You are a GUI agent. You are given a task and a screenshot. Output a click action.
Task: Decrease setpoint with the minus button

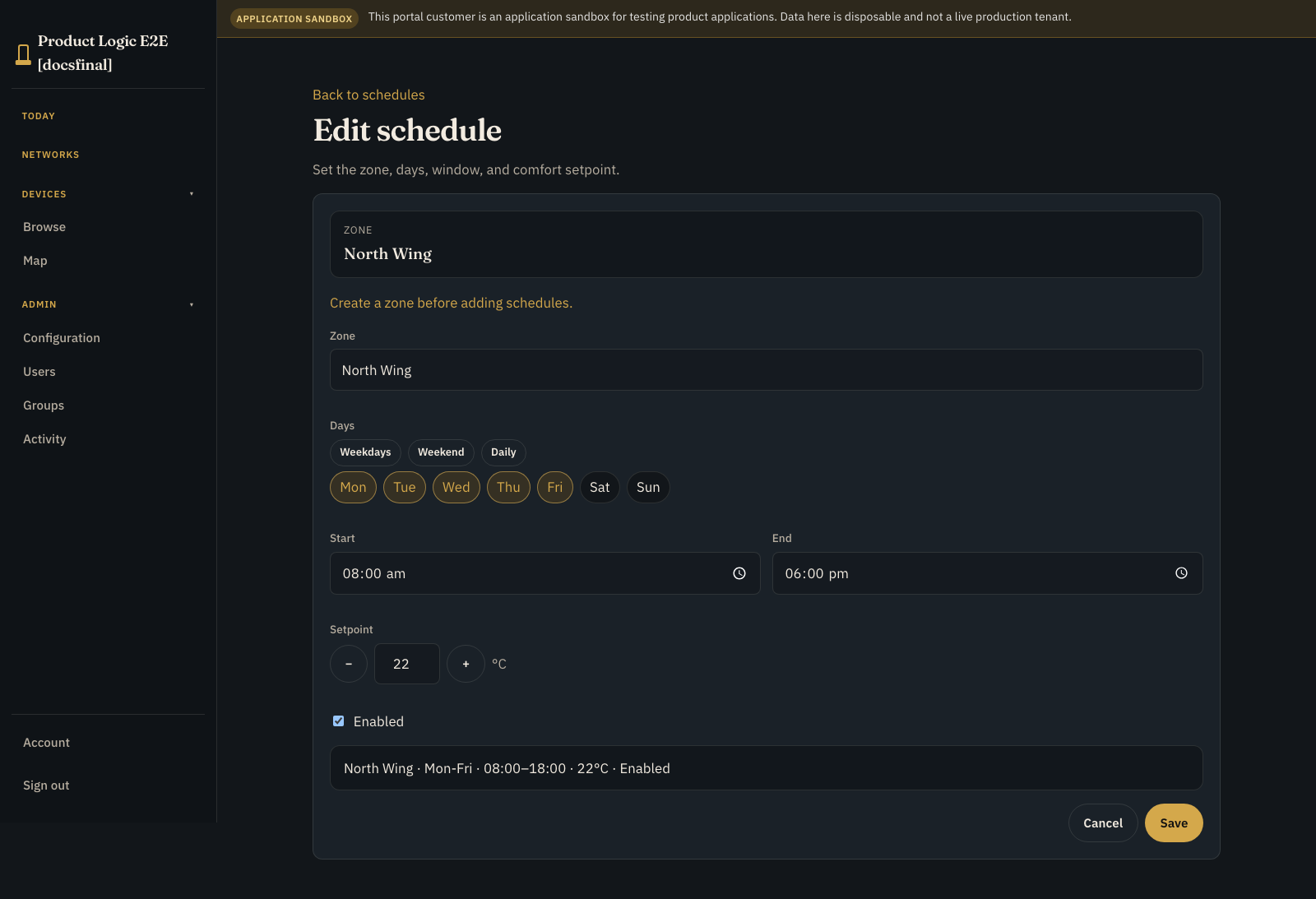[x=349, y=664]
